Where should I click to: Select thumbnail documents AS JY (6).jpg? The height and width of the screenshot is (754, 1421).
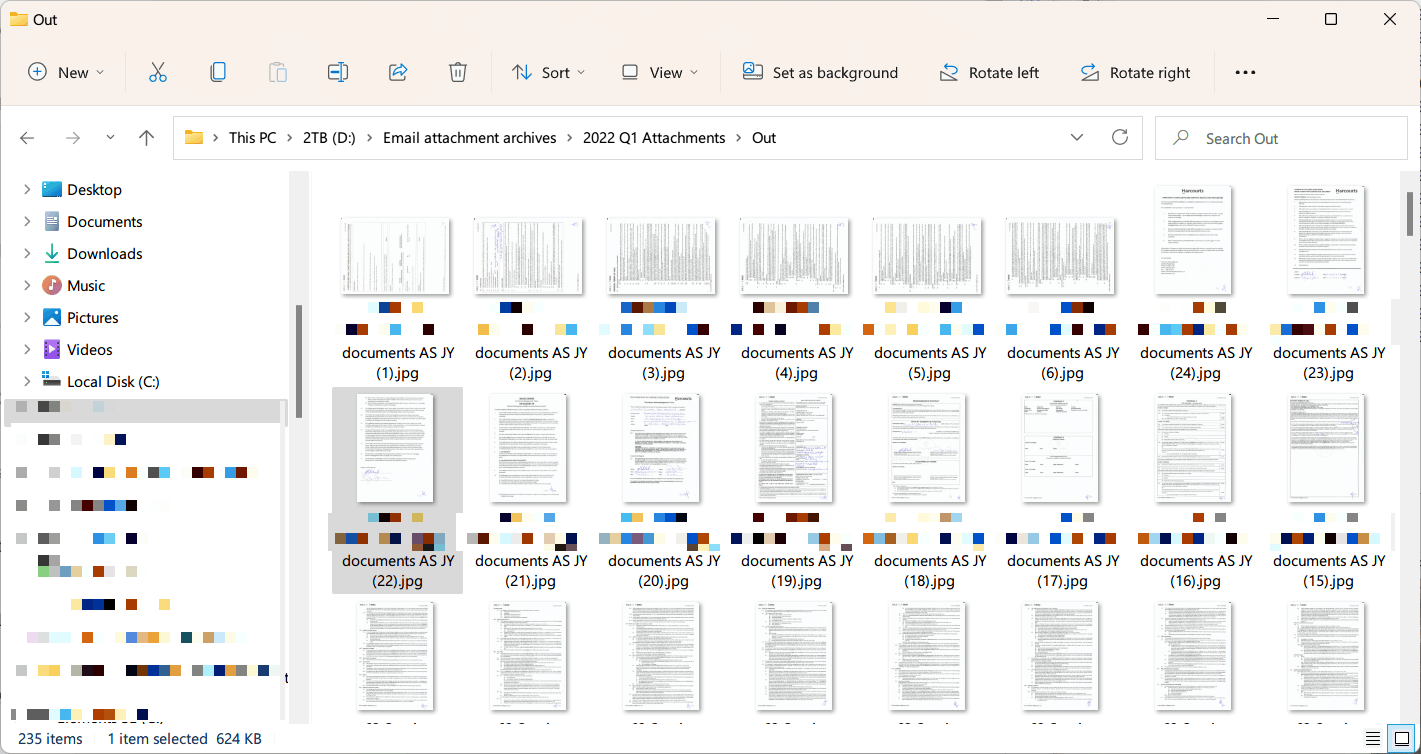pos(1061,256)
